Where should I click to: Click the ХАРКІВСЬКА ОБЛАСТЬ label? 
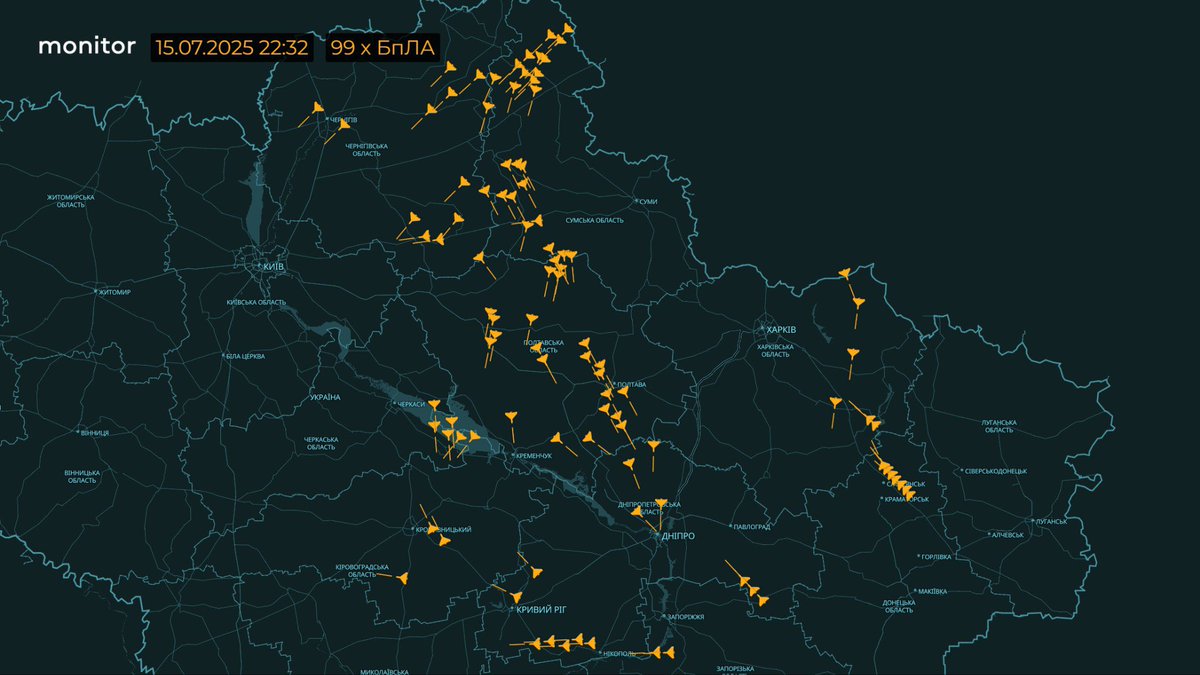coord(775,350)
